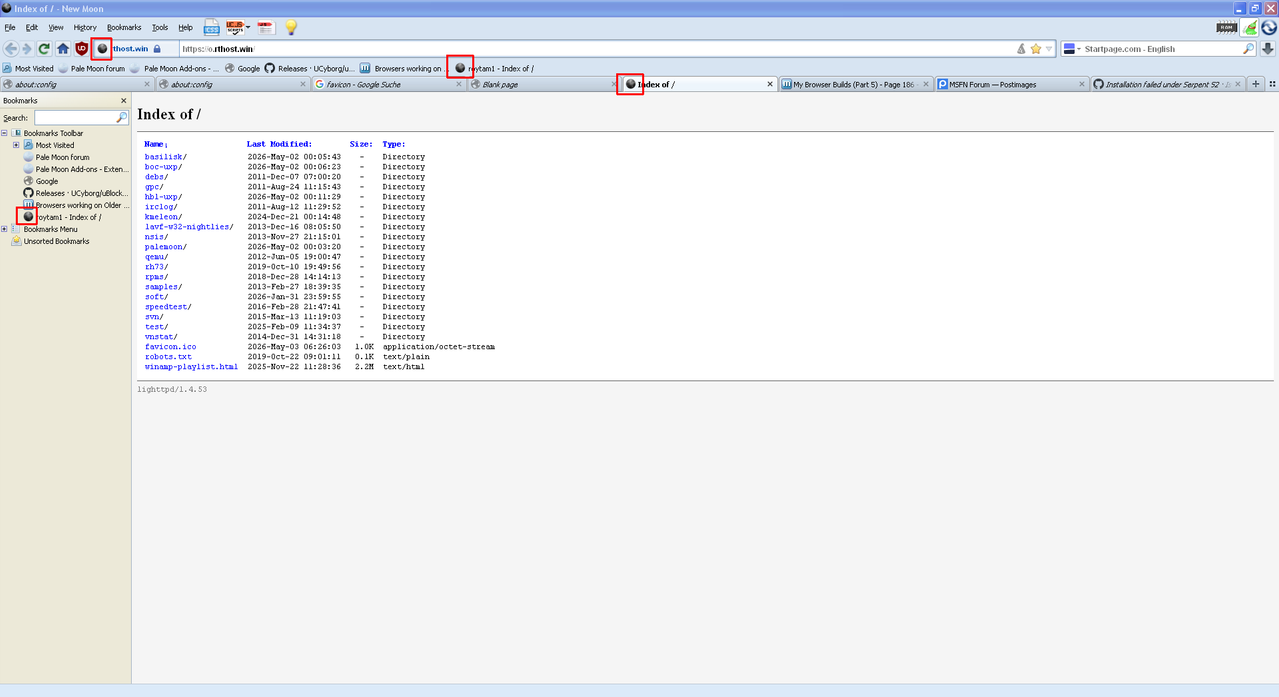The image size is (1279, 697).
Task: Open the winamp-playlist.html link
Action: pos(191,367)
